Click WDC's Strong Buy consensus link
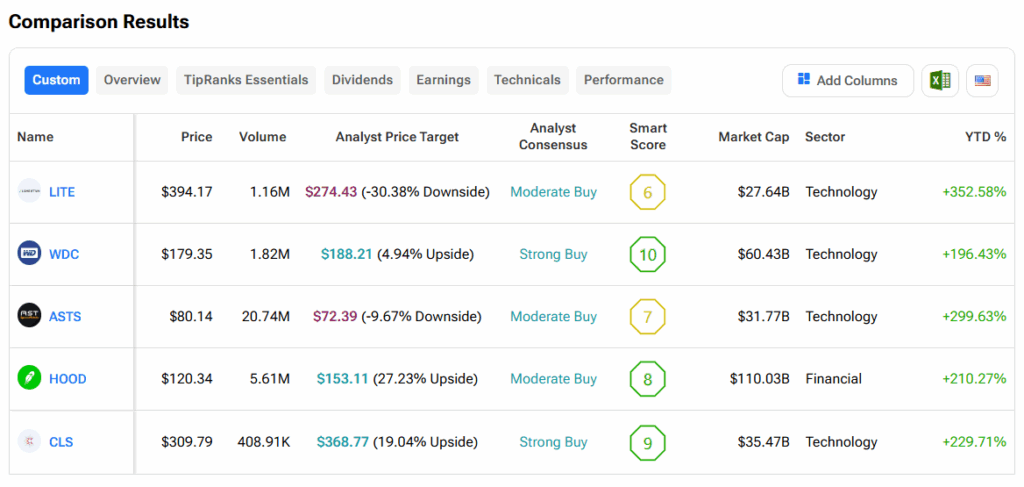Screen dimensions: 1024x487 (553, 254)
